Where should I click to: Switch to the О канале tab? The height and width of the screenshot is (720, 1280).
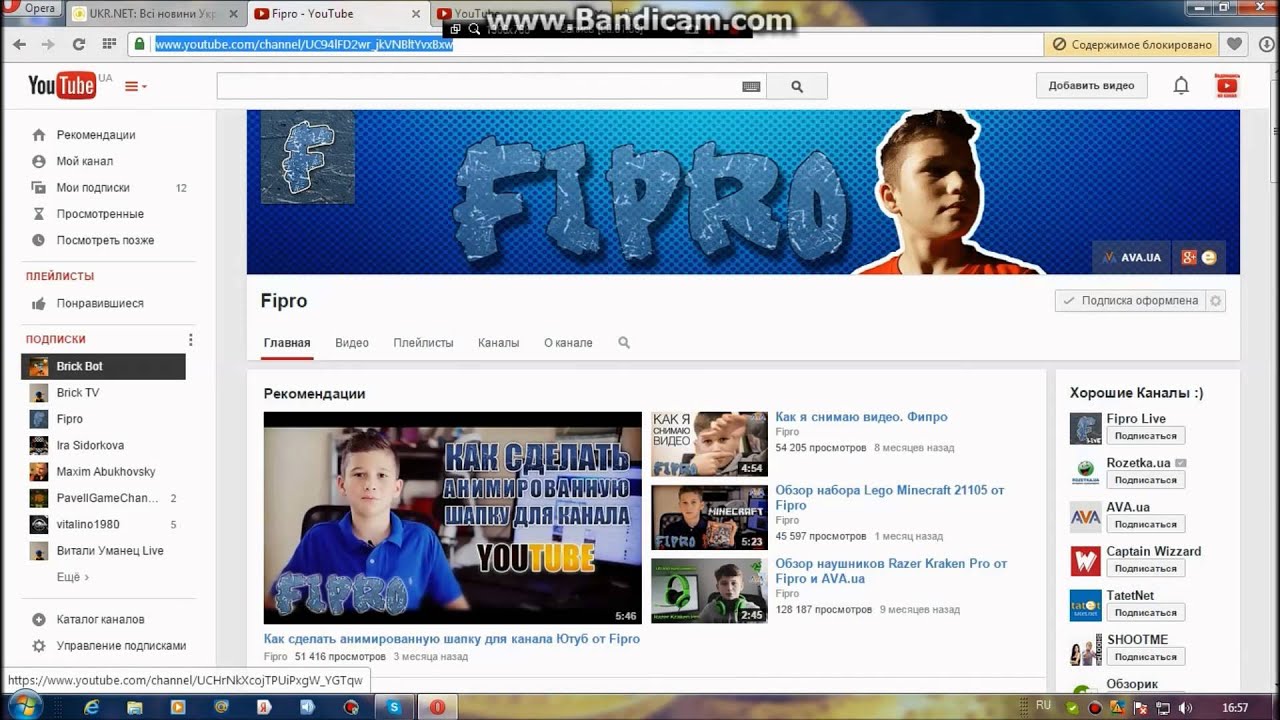pos(568,343)
